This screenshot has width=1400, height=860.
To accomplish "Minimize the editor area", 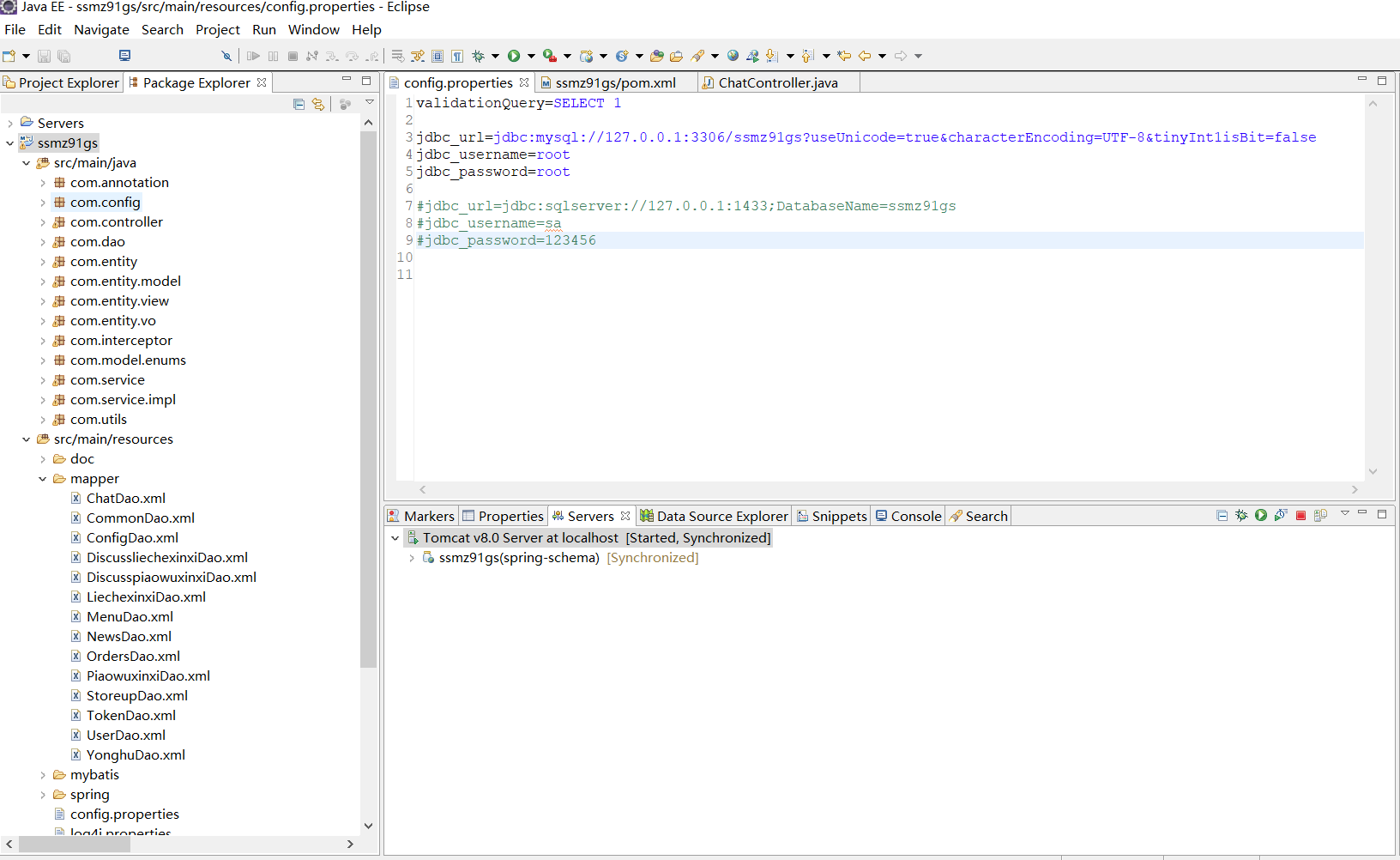I will pyautogui.click(x=1361, y=80).
